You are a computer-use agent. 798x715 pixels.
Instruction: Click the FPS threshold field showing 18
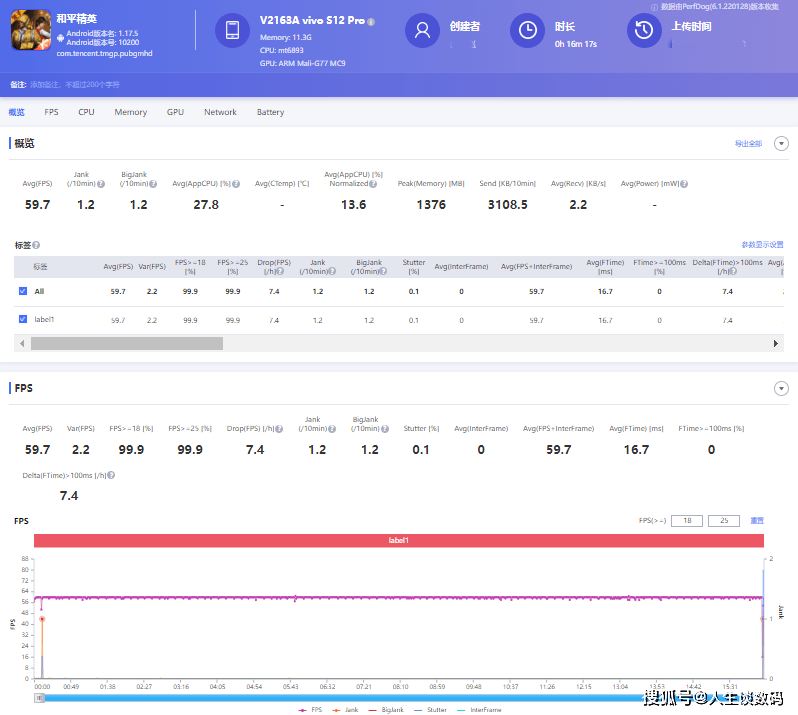[x=686, y=521]
